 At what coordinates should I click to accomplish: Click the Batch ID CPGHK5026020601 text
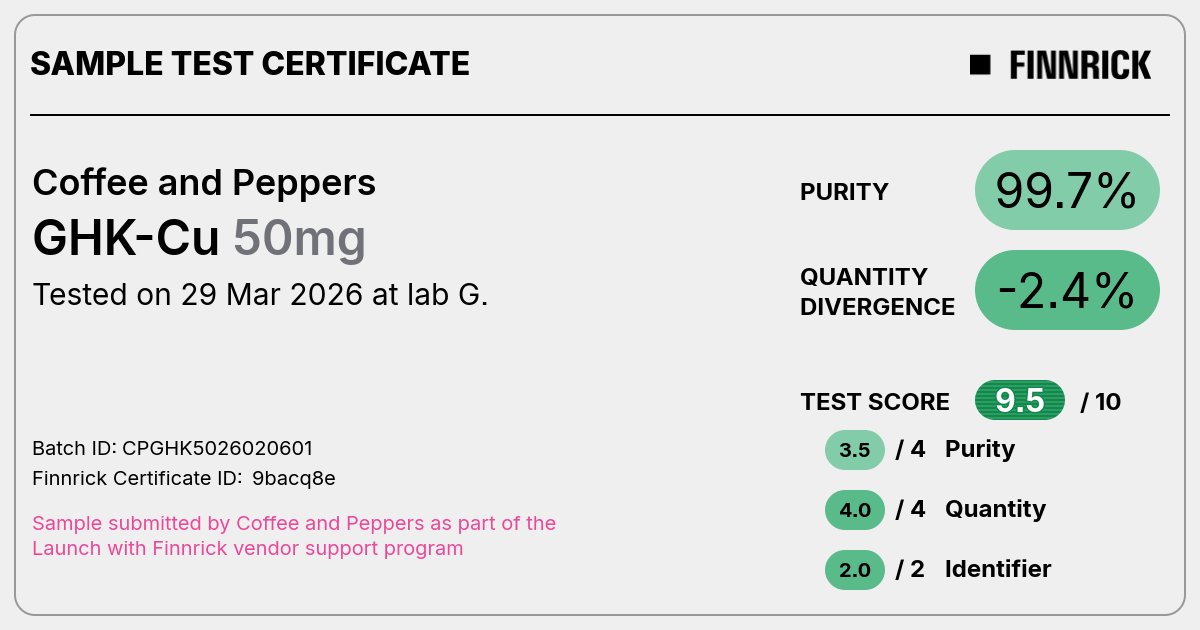pyautogui.click(x=180, y=448)
